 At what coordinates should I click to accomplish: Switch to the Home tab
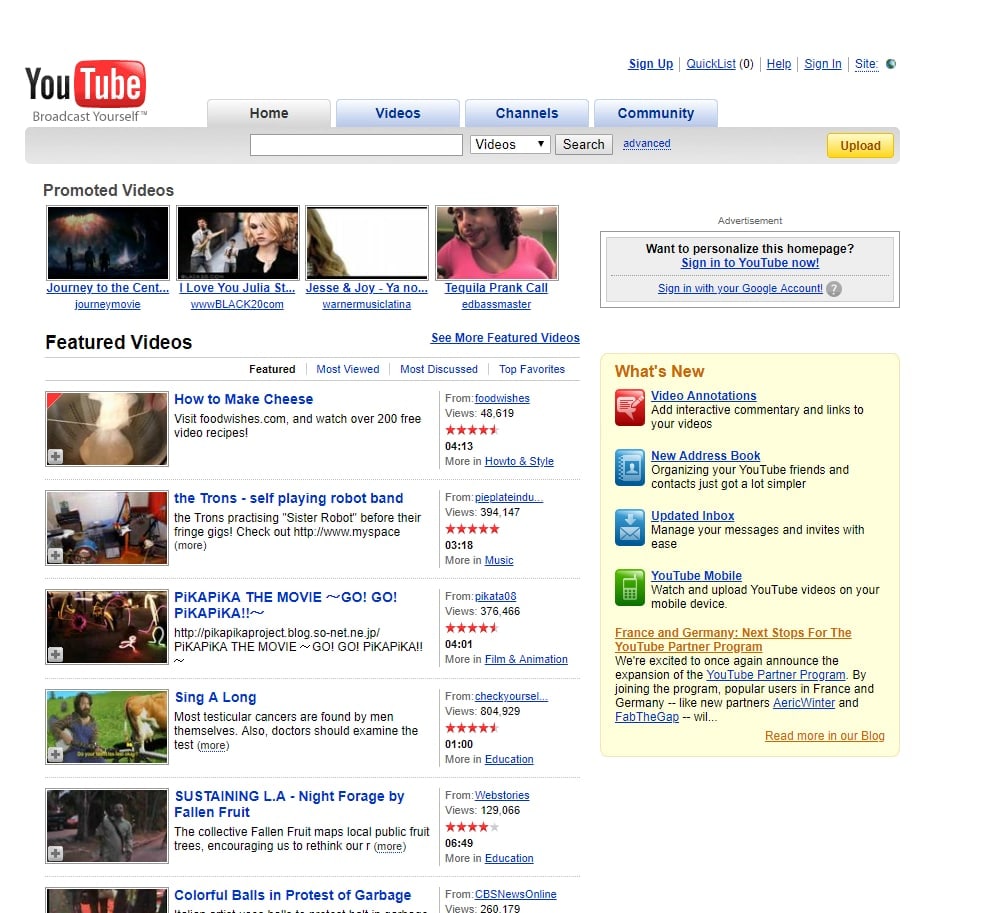point(269,113)
